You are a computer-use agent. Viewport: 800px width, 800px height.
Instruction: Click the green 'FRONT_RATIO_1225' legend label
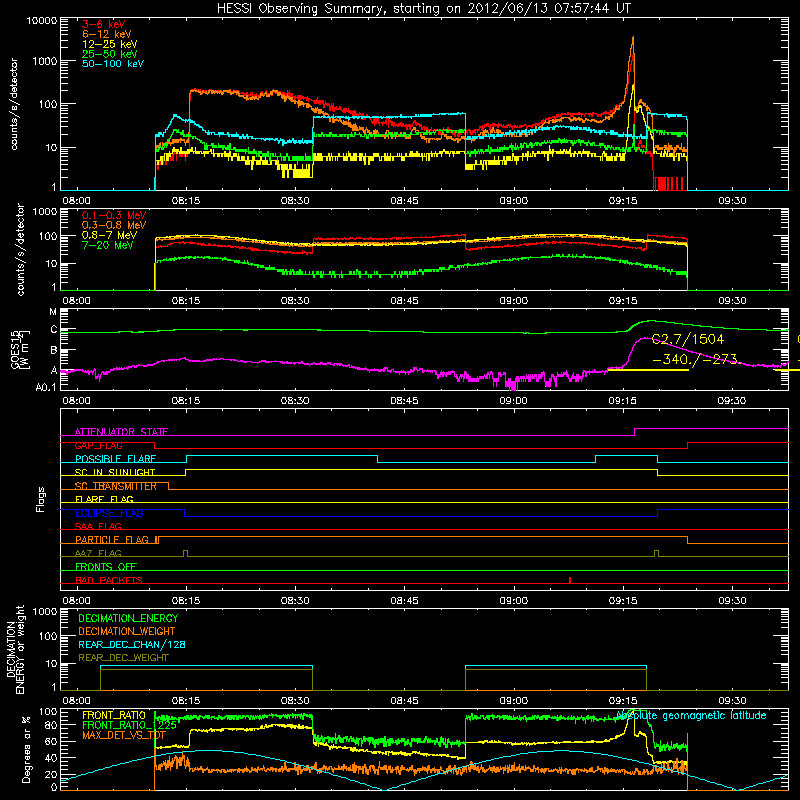(130, 725)
